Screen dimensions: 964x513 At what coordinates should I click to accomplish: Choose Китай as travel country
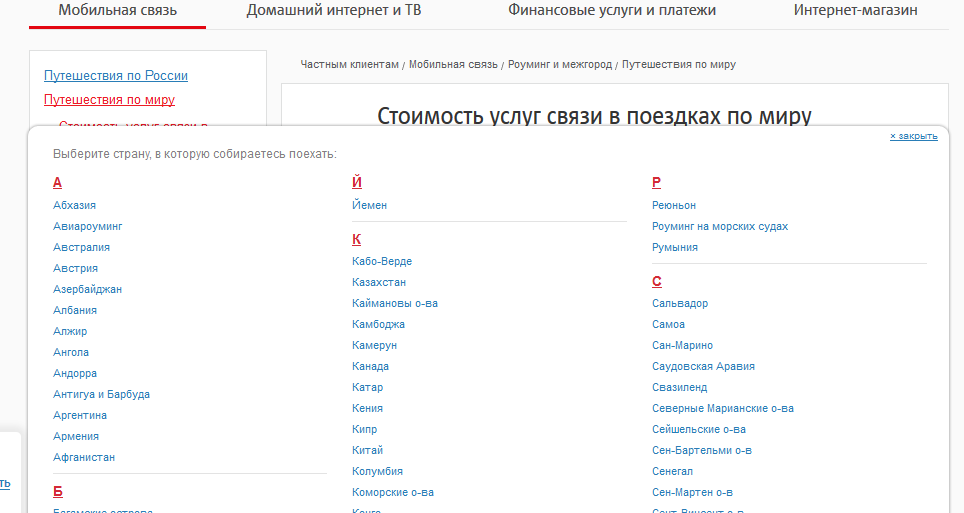point(367,450)
